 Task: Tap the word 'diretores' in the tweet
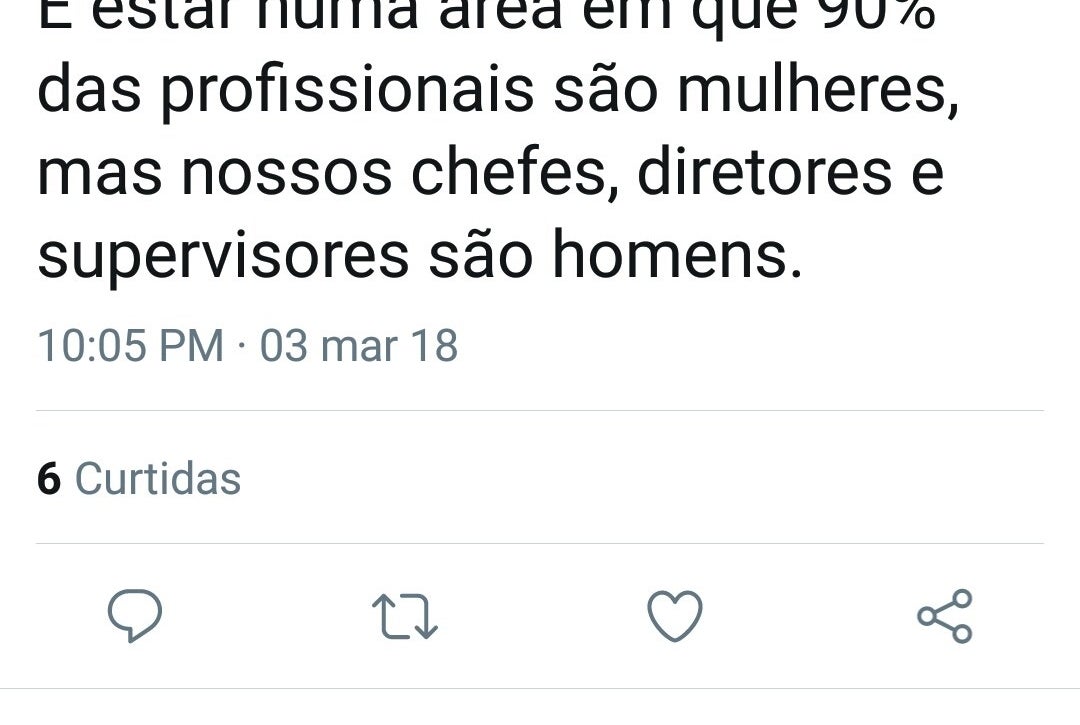(765, 172)
